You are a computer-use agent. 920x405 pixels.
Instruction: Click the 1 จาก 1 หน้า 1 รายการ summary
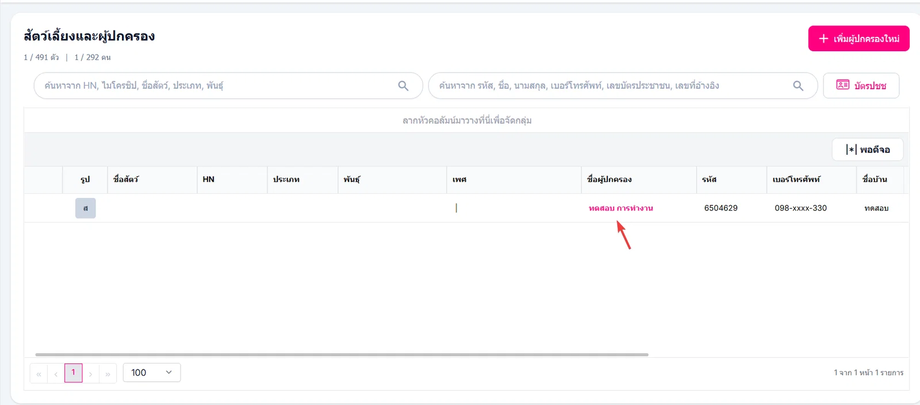[868, 373]
